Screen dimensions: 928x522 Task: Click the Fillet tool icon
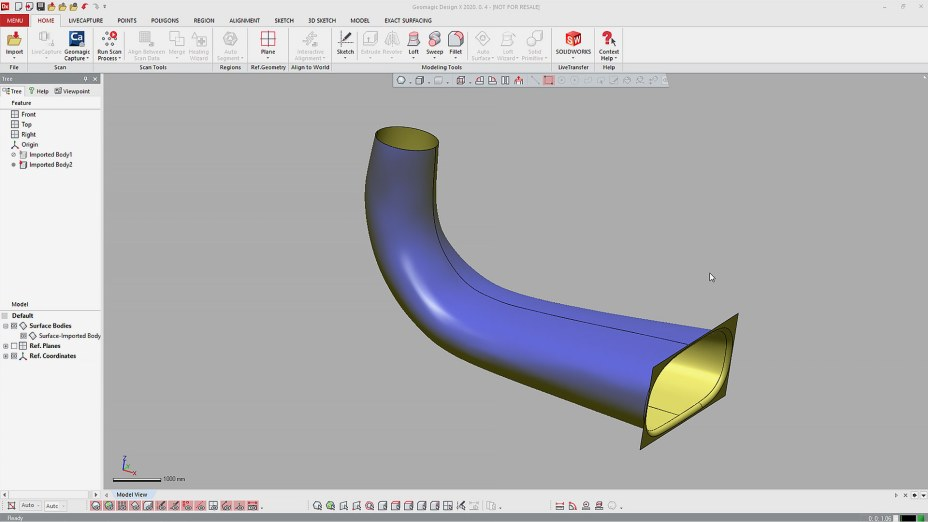(x=456, y=42)
